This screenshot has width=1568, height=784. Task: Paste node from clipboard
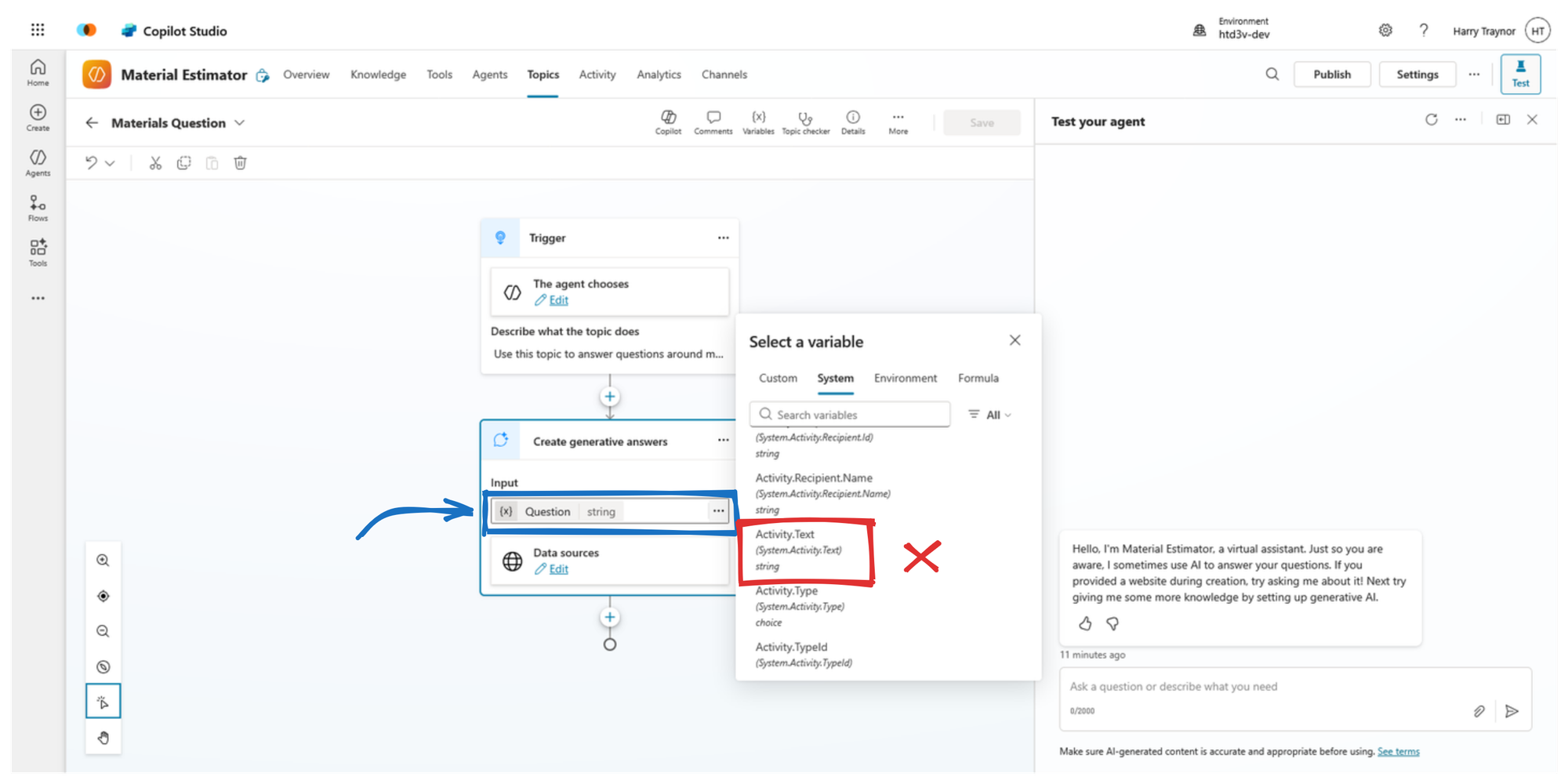point(212,163)
